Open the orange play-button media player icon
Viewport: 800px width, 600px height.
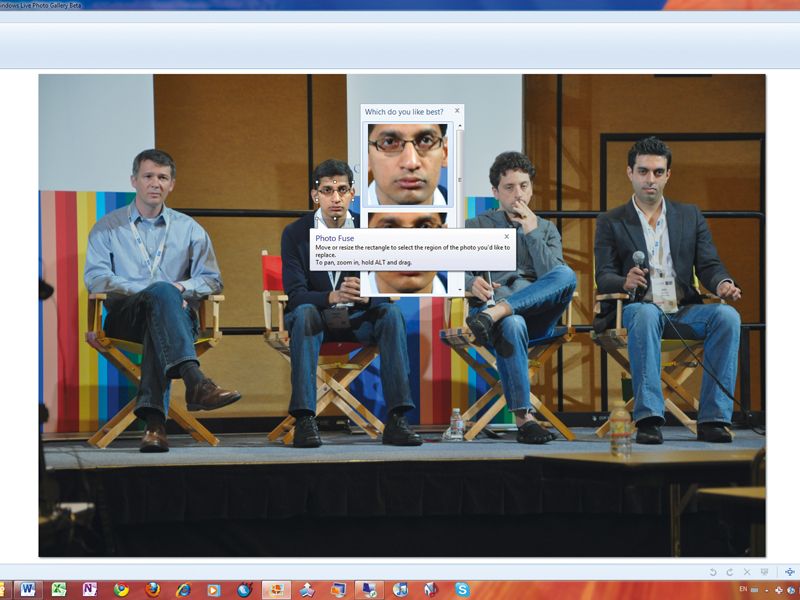tap(214, 590)
